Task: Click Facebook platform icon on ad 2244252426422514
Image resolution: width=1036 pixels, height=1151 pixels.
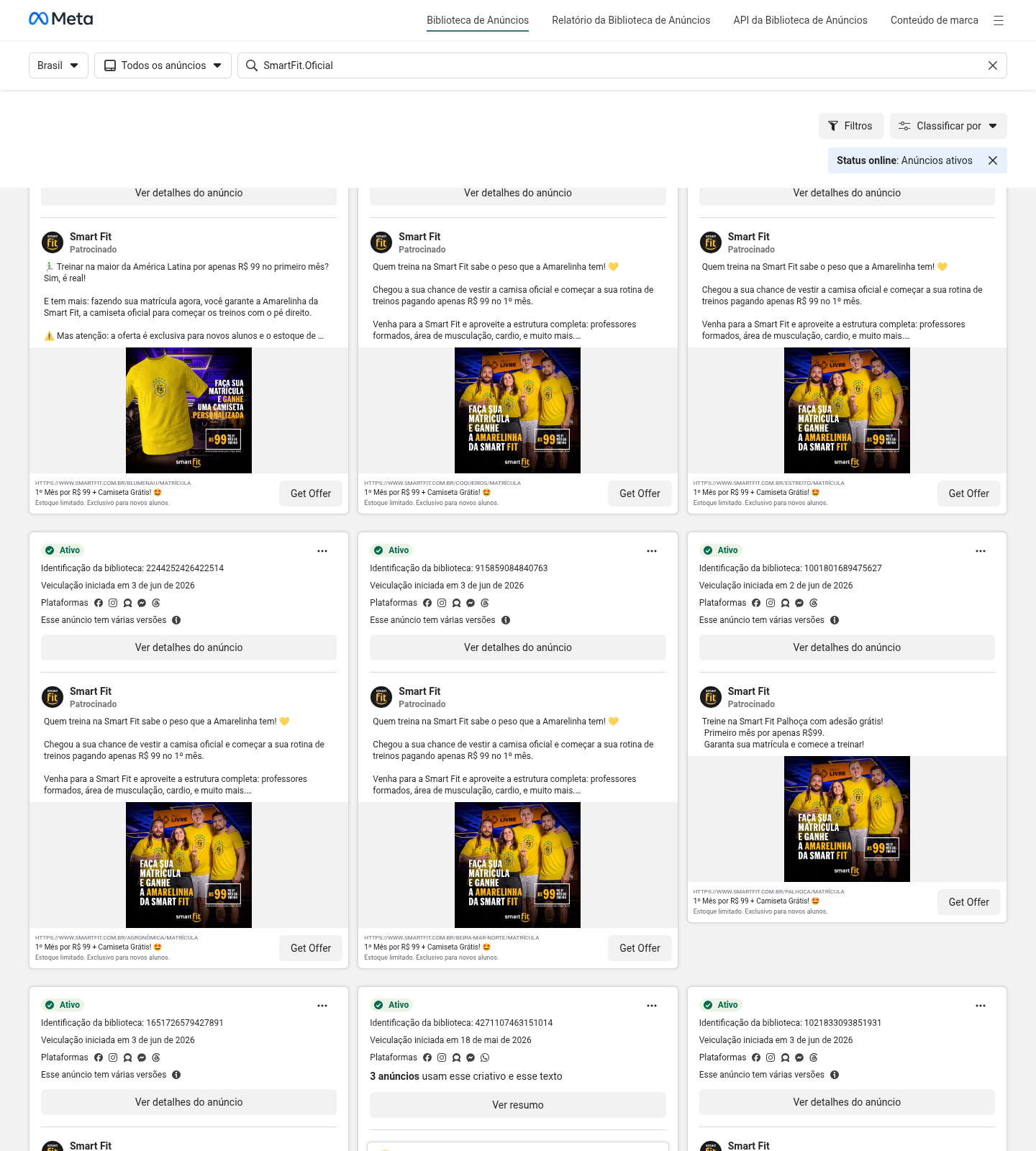Action: pyautogui.click(x=99, y=603)
